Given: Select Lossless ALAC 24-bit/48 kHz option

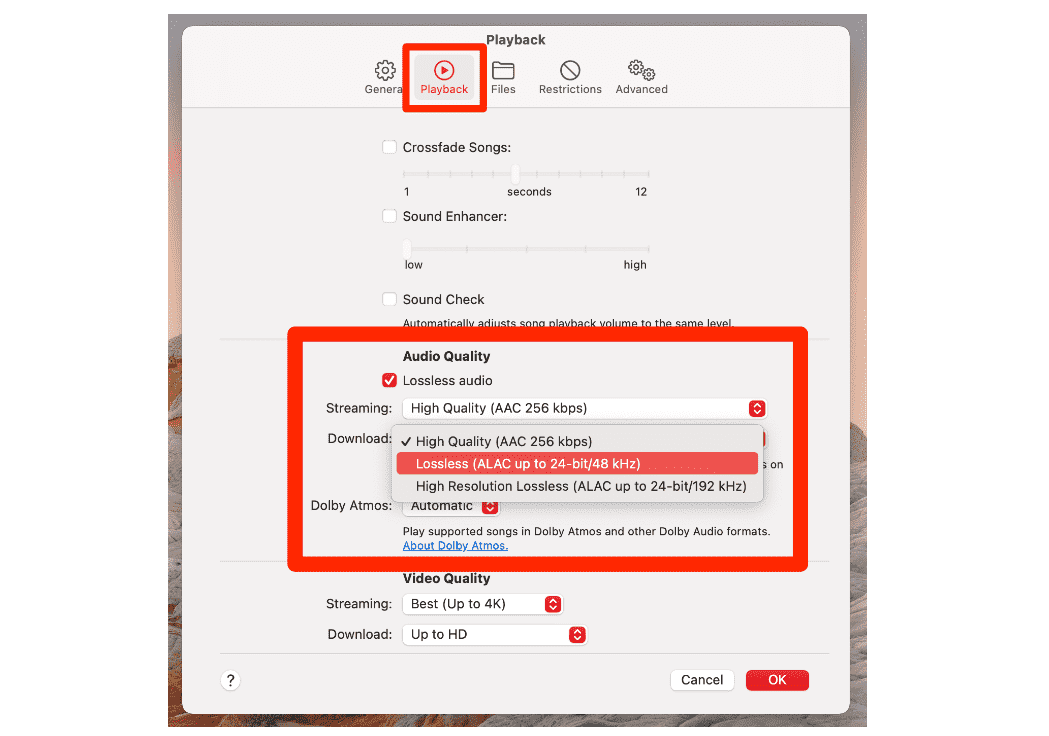Looking at the screenshot, I should click(577, 464).
